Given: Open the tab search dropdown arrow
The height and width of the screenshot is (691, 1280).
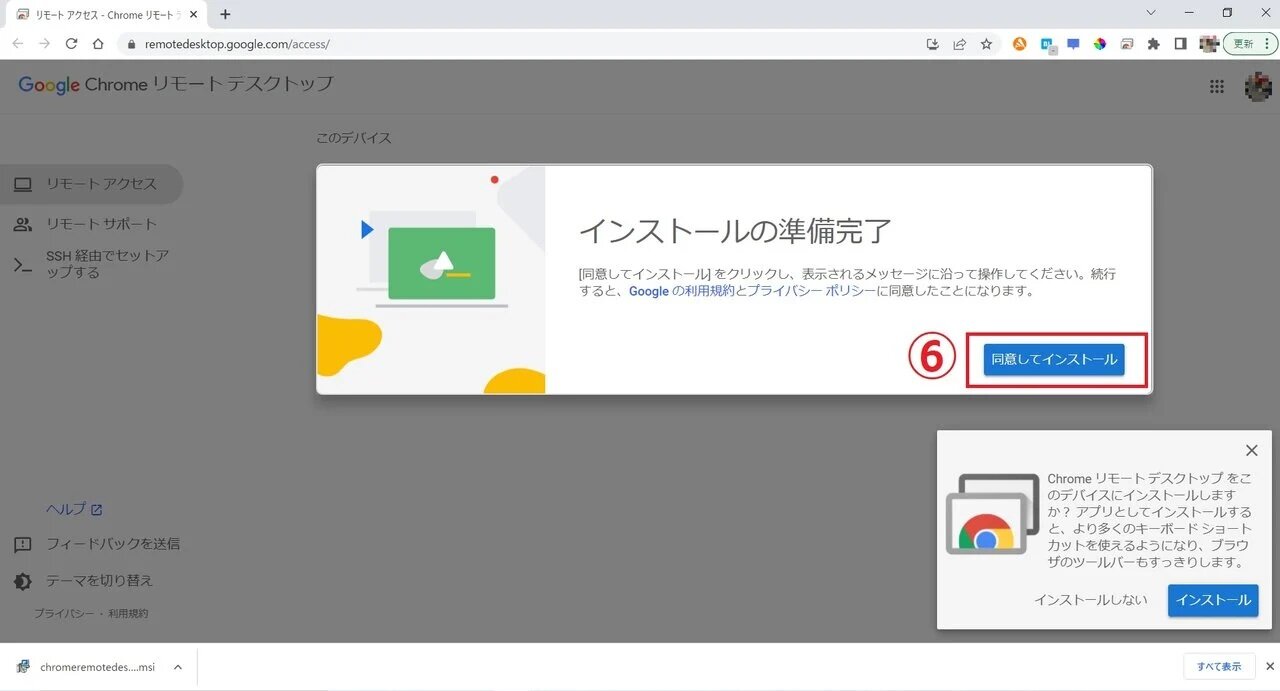Looking at the screenshot, I should tap(1151, 13).
